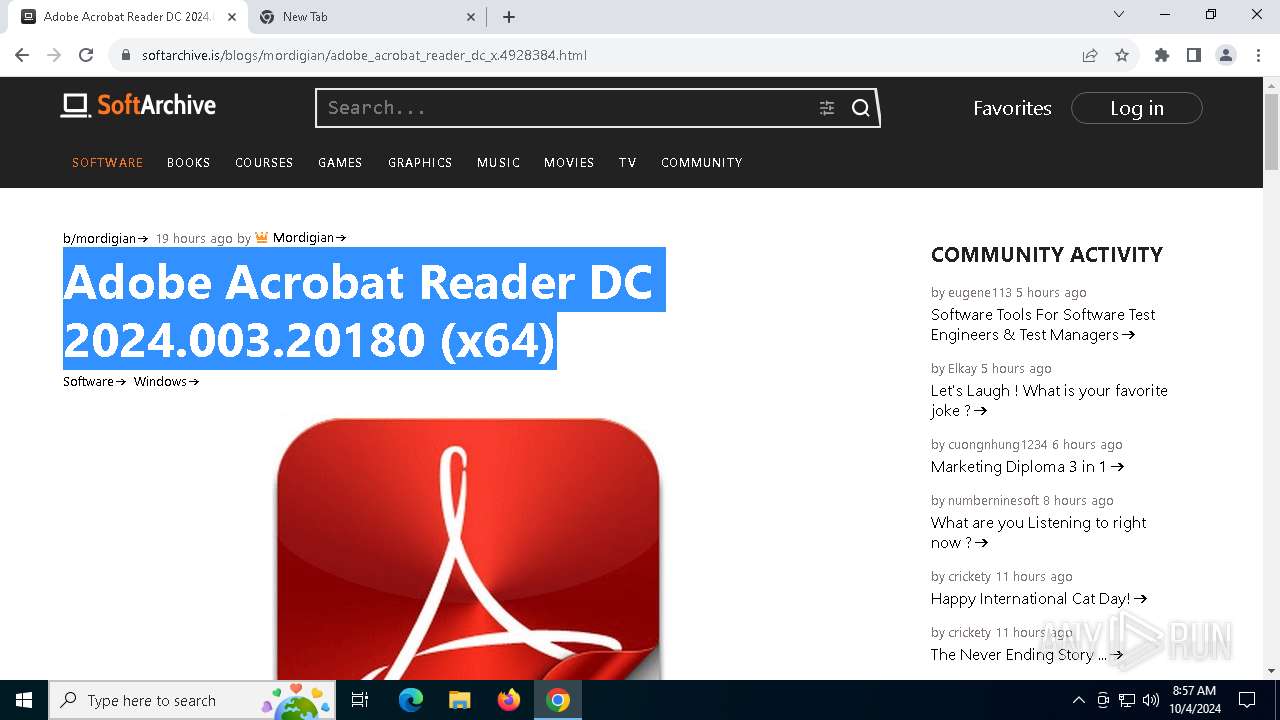This screenshot has height=720, width=1280.
Task: Open Software Tools For Software Test Engineers post
Action: pos(1043,324)
